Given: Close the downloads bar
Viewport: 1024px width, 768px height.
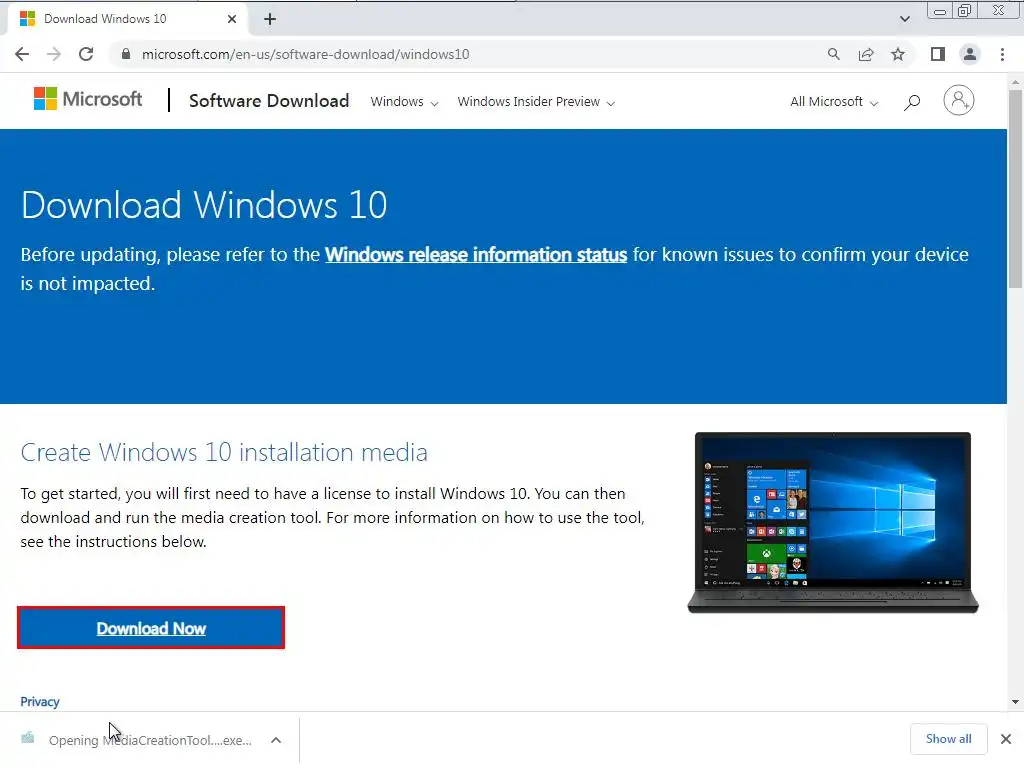Looking at the screenshot, I should 1006,739.
